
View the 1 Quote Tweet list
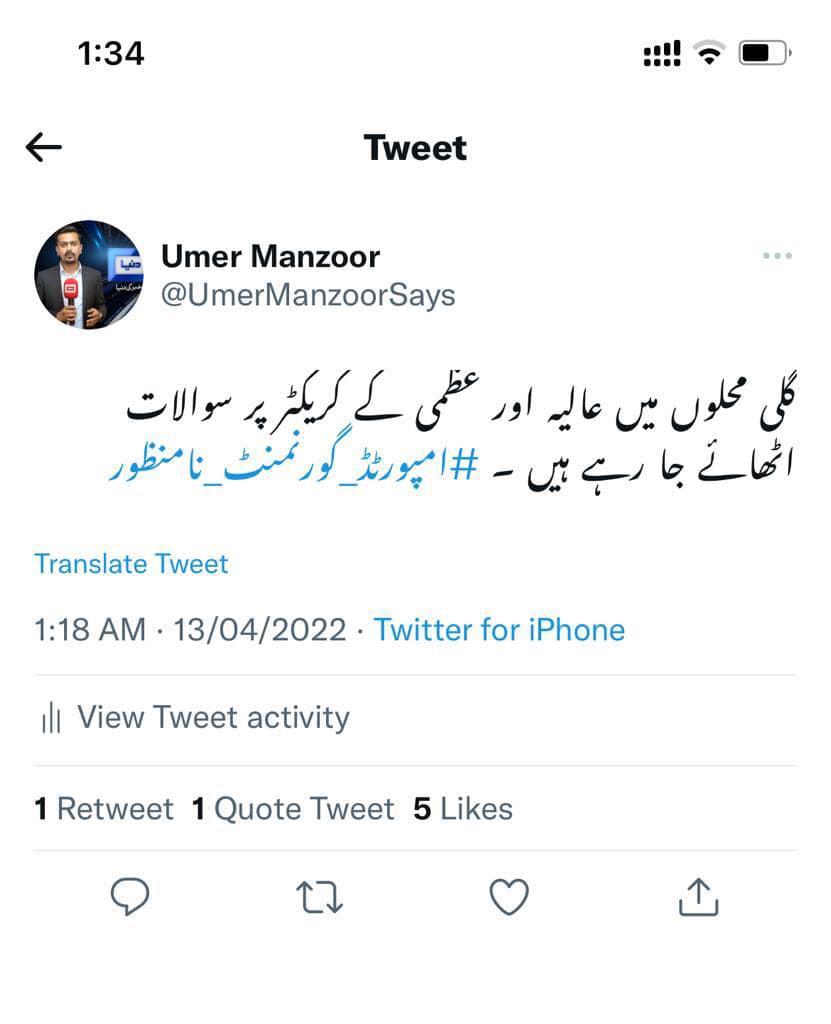[x=293, y=809]
